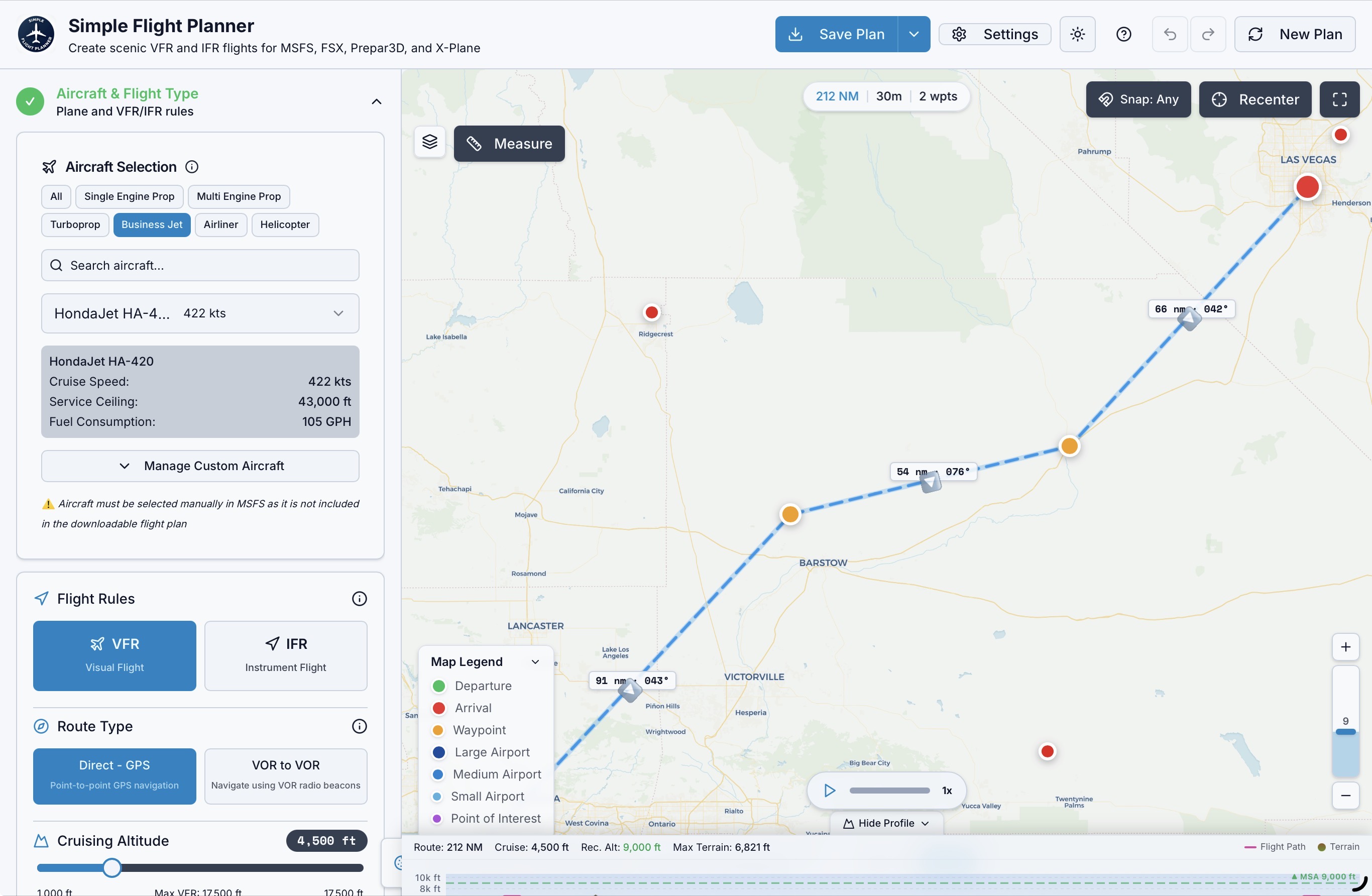
Task: Open Flight Rules info icon
Action: [359, 599]
